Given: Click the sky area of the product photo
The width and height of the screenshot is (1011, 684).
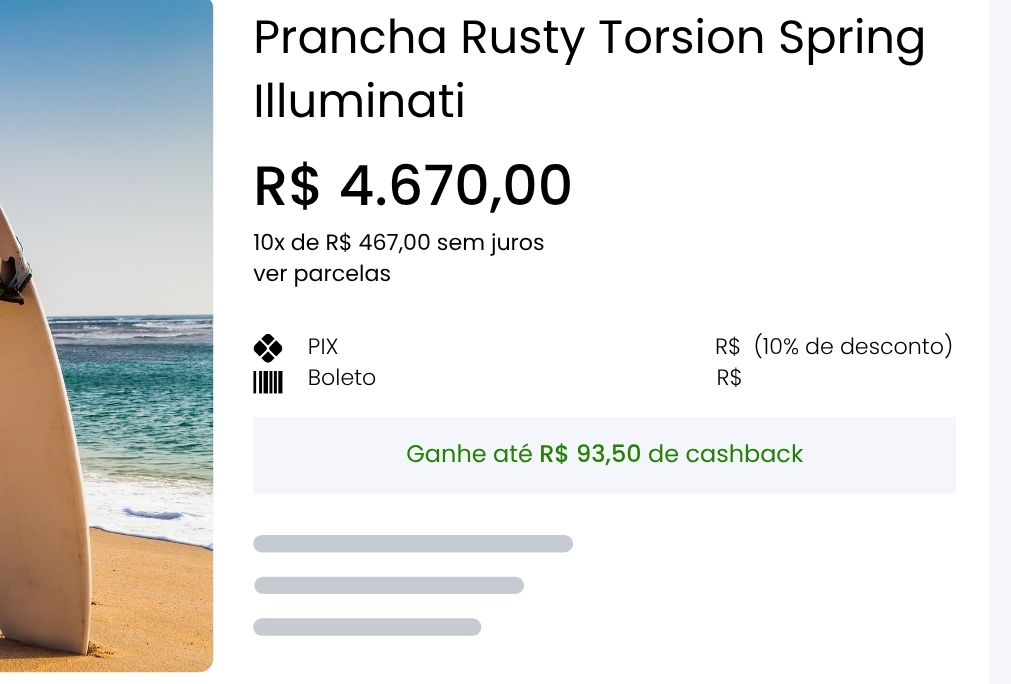Looking at the screenshot, I should [x=110, y=150].
